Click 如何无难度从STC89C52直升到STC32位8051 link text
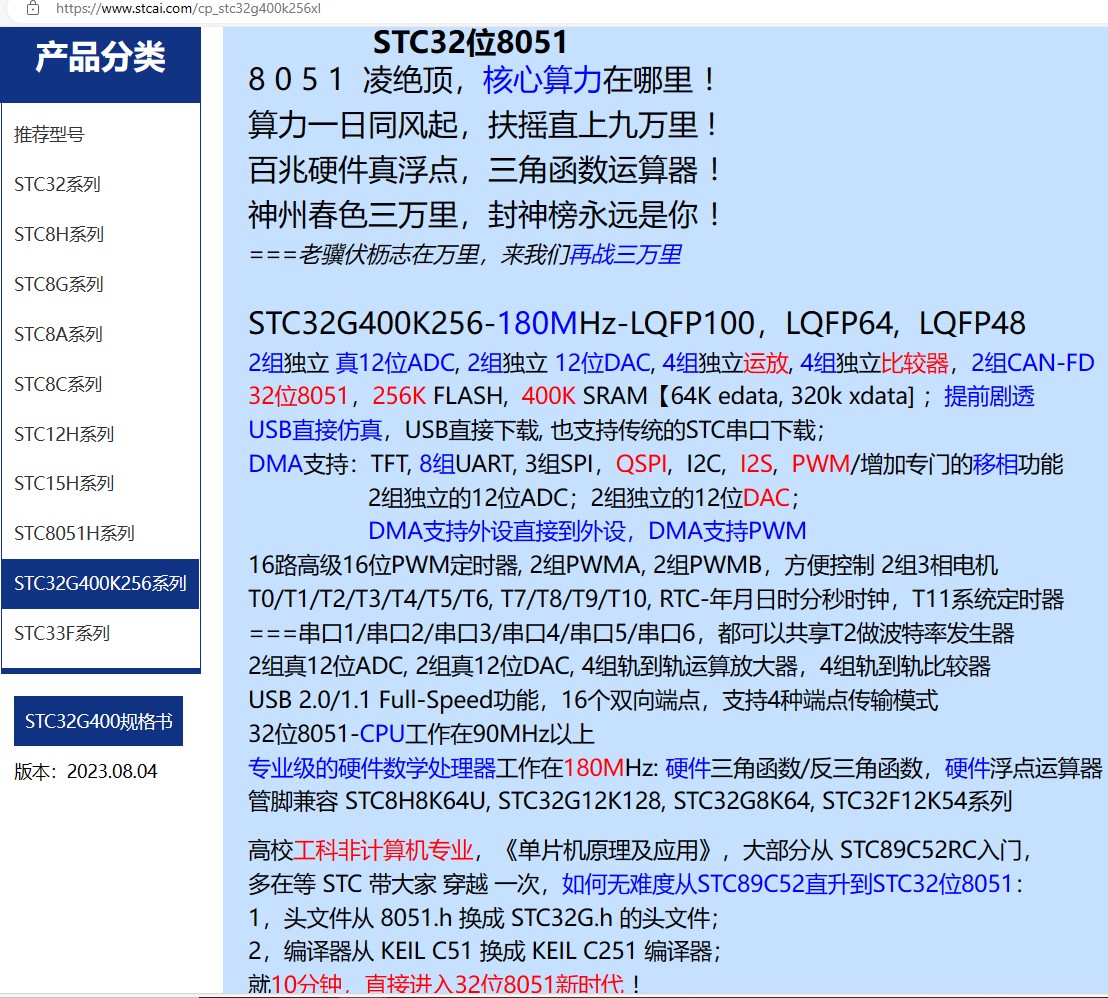 click(x=786, y=884)
